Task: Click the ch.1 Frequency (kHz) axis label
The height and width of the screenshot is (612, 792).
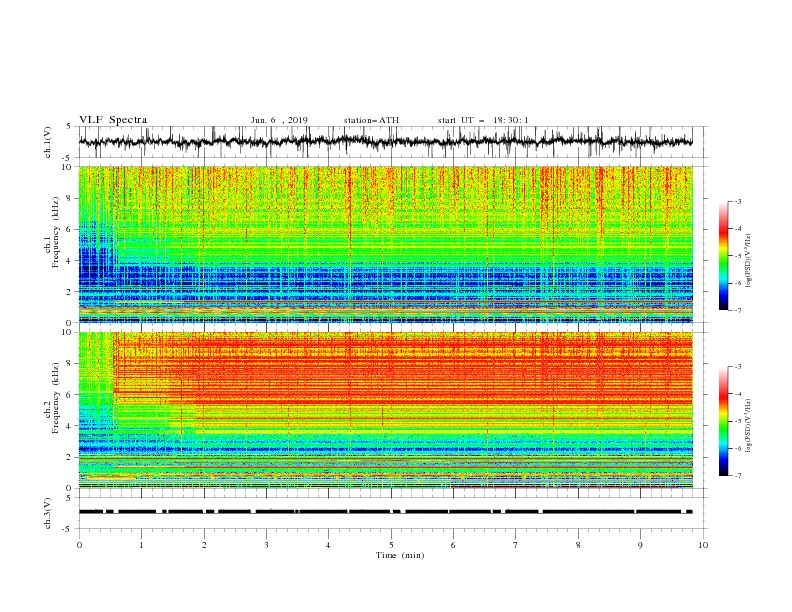Action: point(52,232)
